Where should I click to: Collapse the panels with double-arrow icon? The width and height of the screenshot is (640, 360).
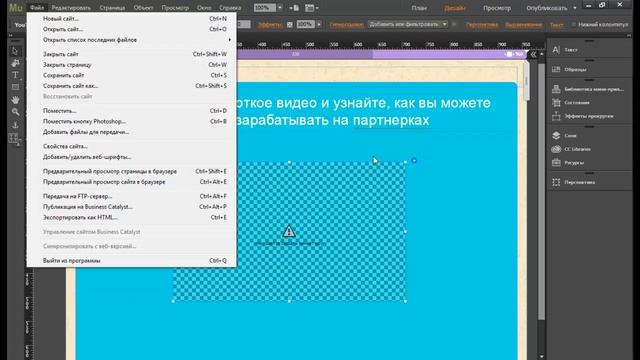pos(533,54)
